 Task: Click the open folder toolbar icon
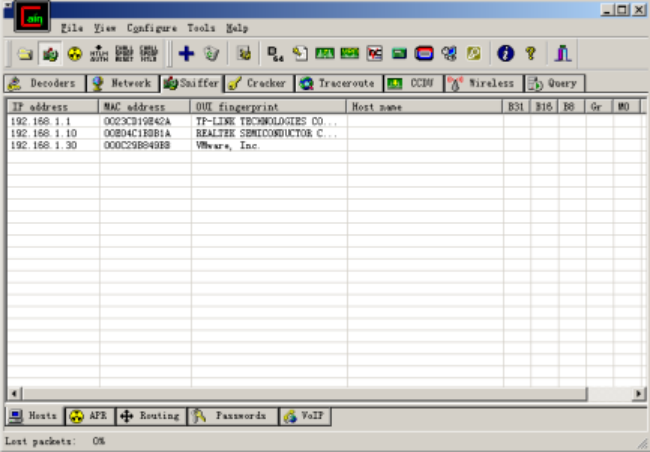25,53
